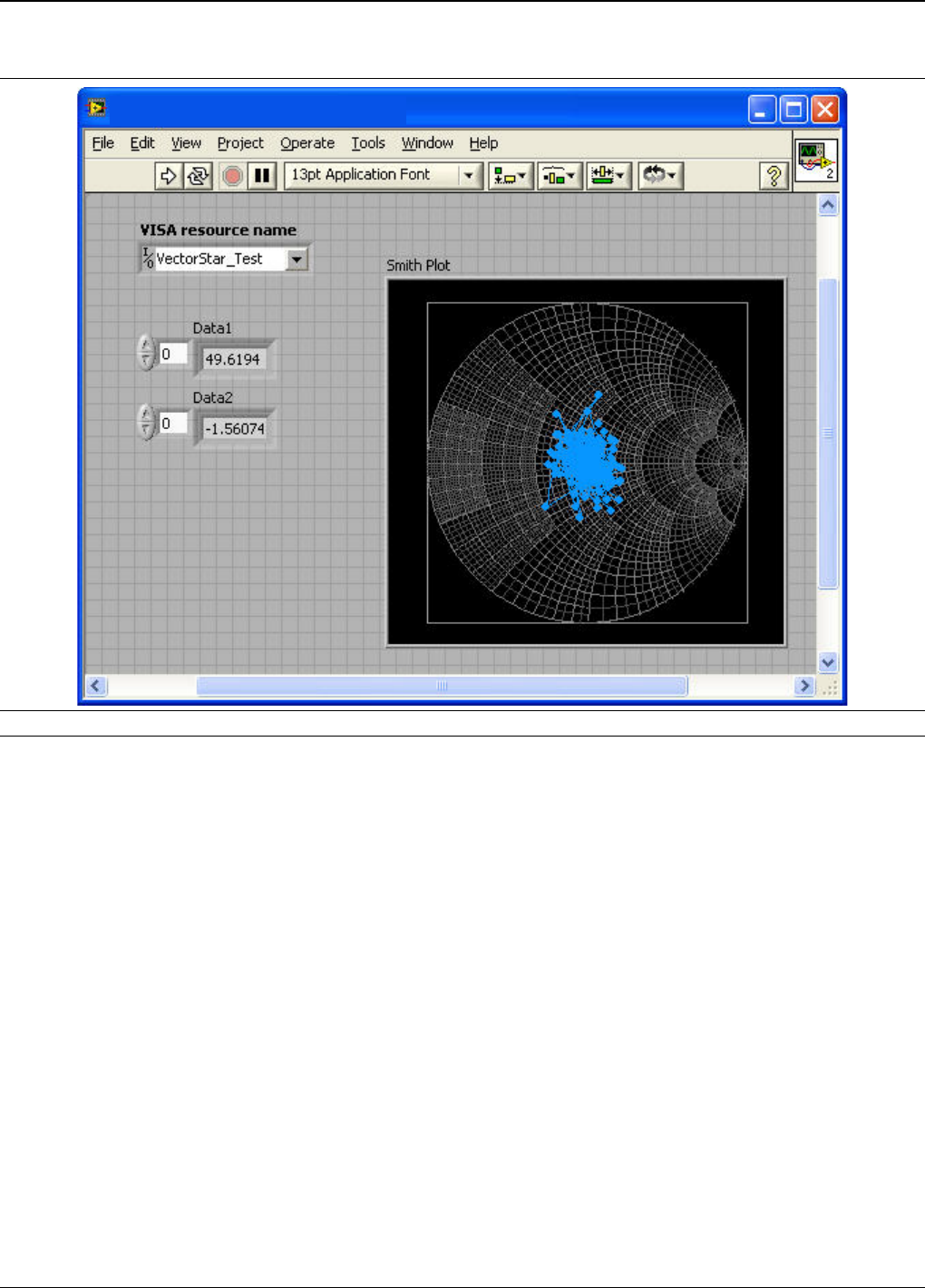The width and height of the screenshot is (925, 1288).
Task: Open the View menu
Action: tap(186, 143)
